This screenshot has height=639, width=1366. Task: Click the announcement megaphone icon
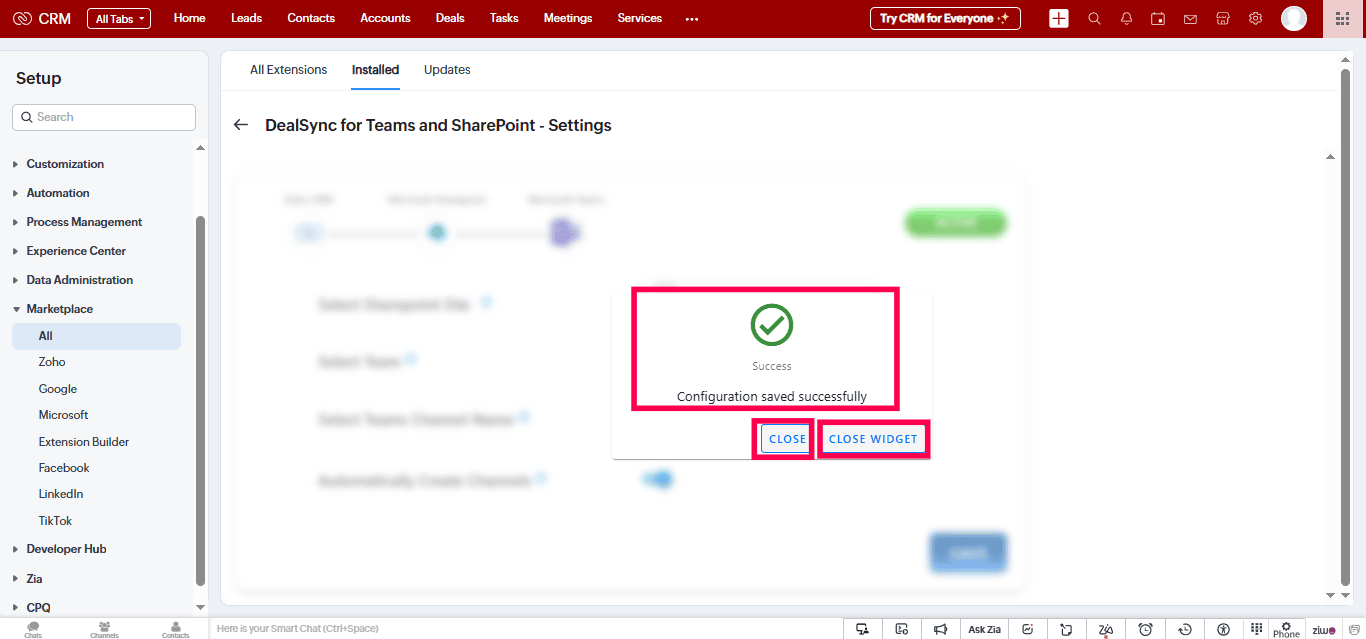coord(940,629)
